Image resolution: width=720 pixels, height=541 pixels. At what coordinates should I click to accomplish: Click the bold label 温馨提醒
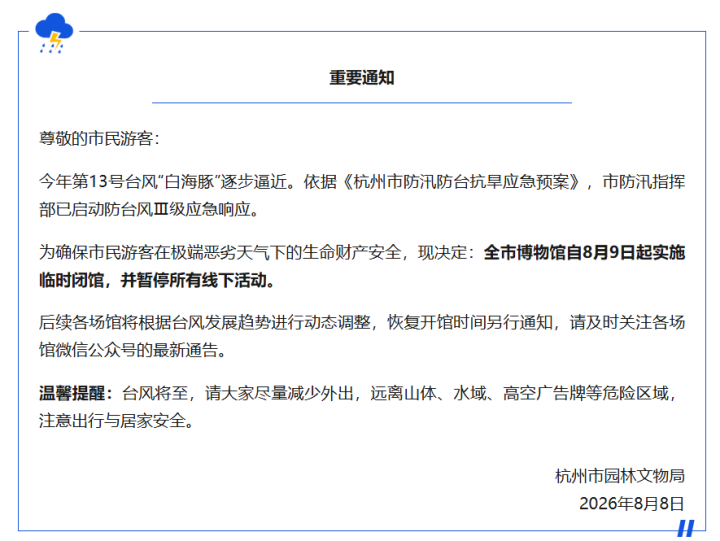tap(72, 393)
